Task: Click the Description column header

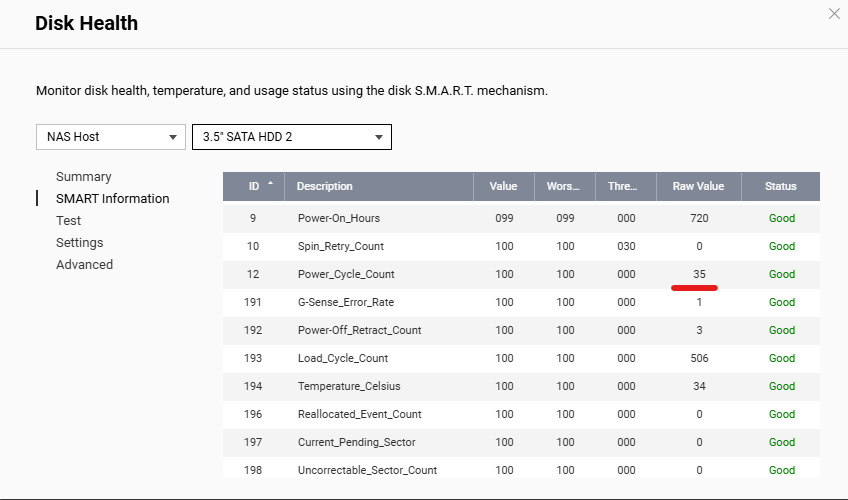Action: point(325,186)
